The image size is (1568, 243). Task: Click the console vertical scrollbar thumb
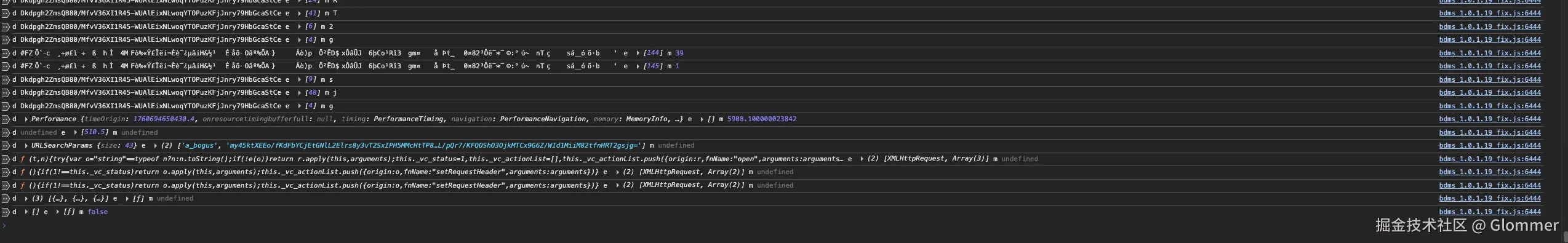pos(1566,237)
